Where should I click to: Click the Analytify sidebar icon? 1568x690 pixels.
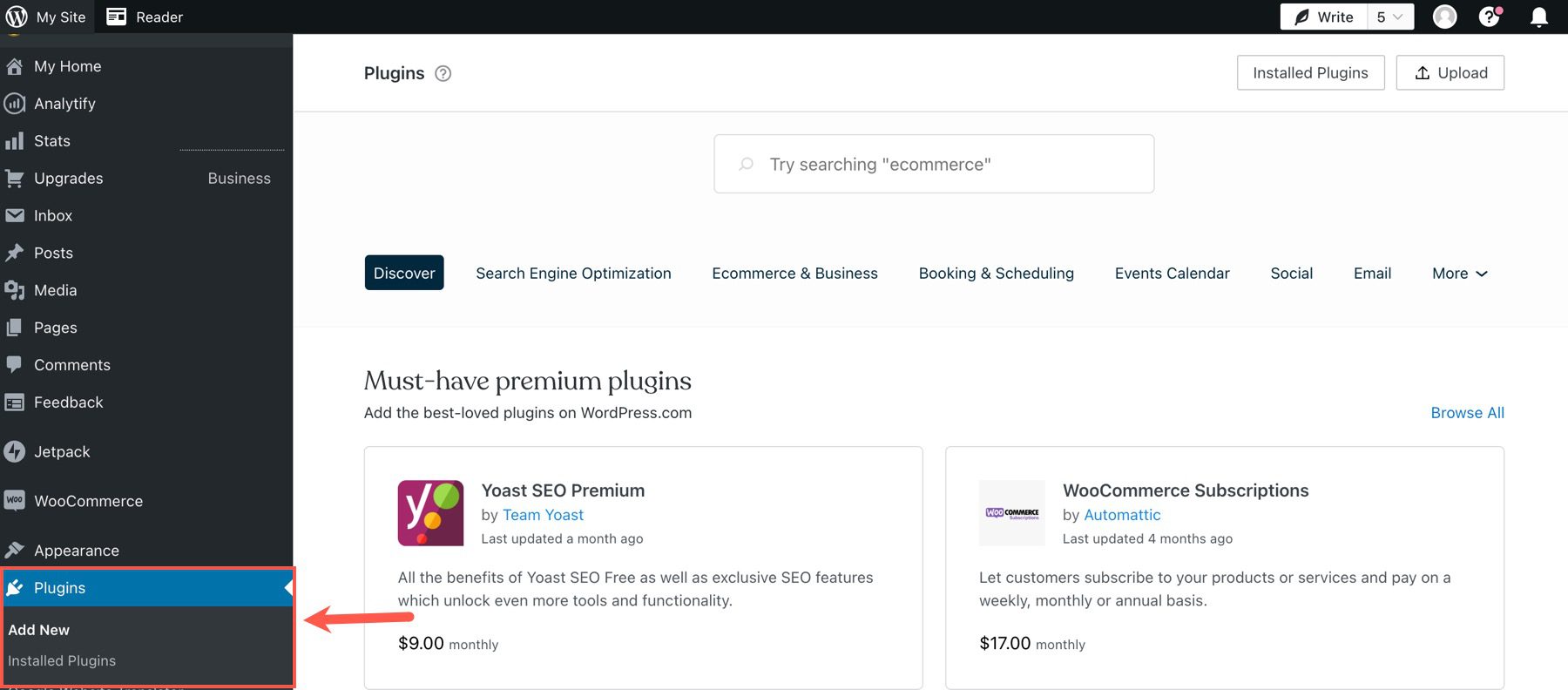point(14,103)
